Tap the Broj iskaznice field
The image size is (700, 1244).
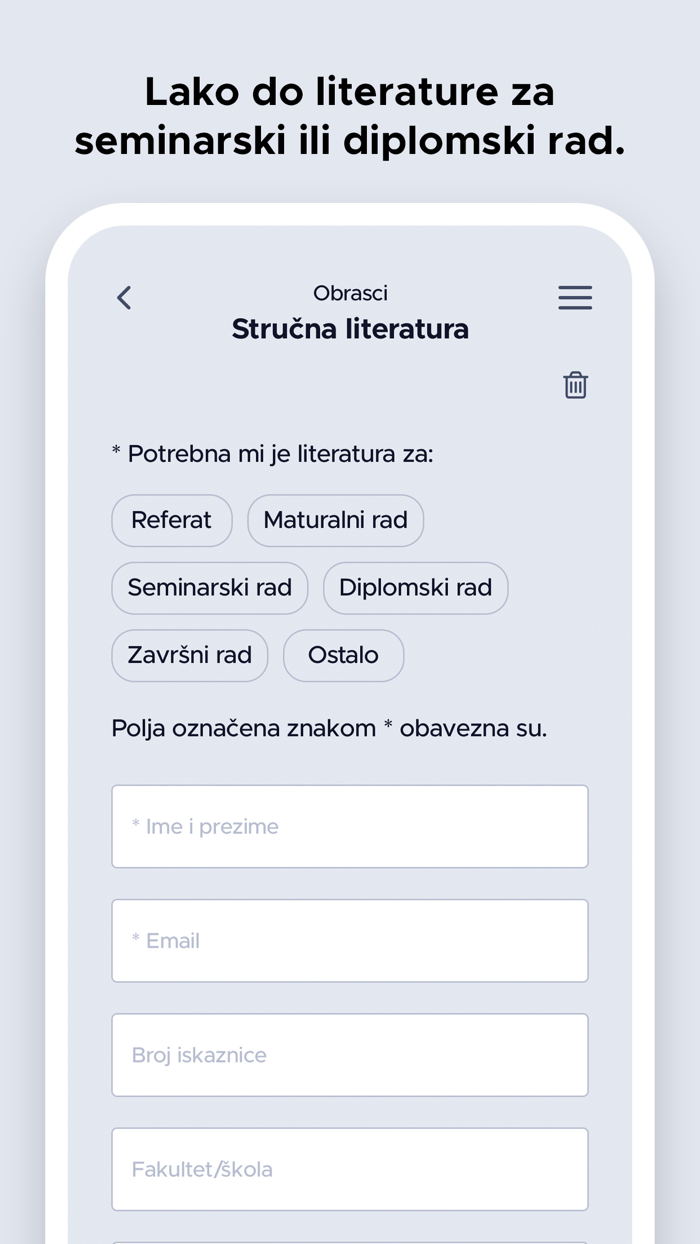tap(350, 1055)
